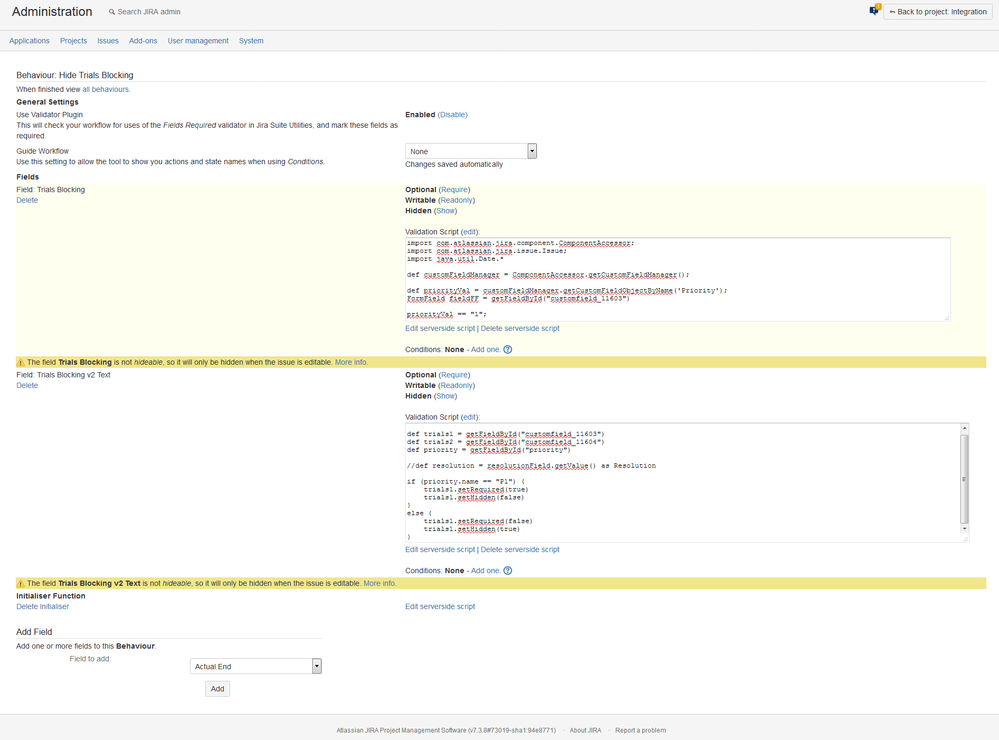Click the v2 script box scrollbar thumb
The width and height of the screenshot is (999, 740).
point(965,479)
